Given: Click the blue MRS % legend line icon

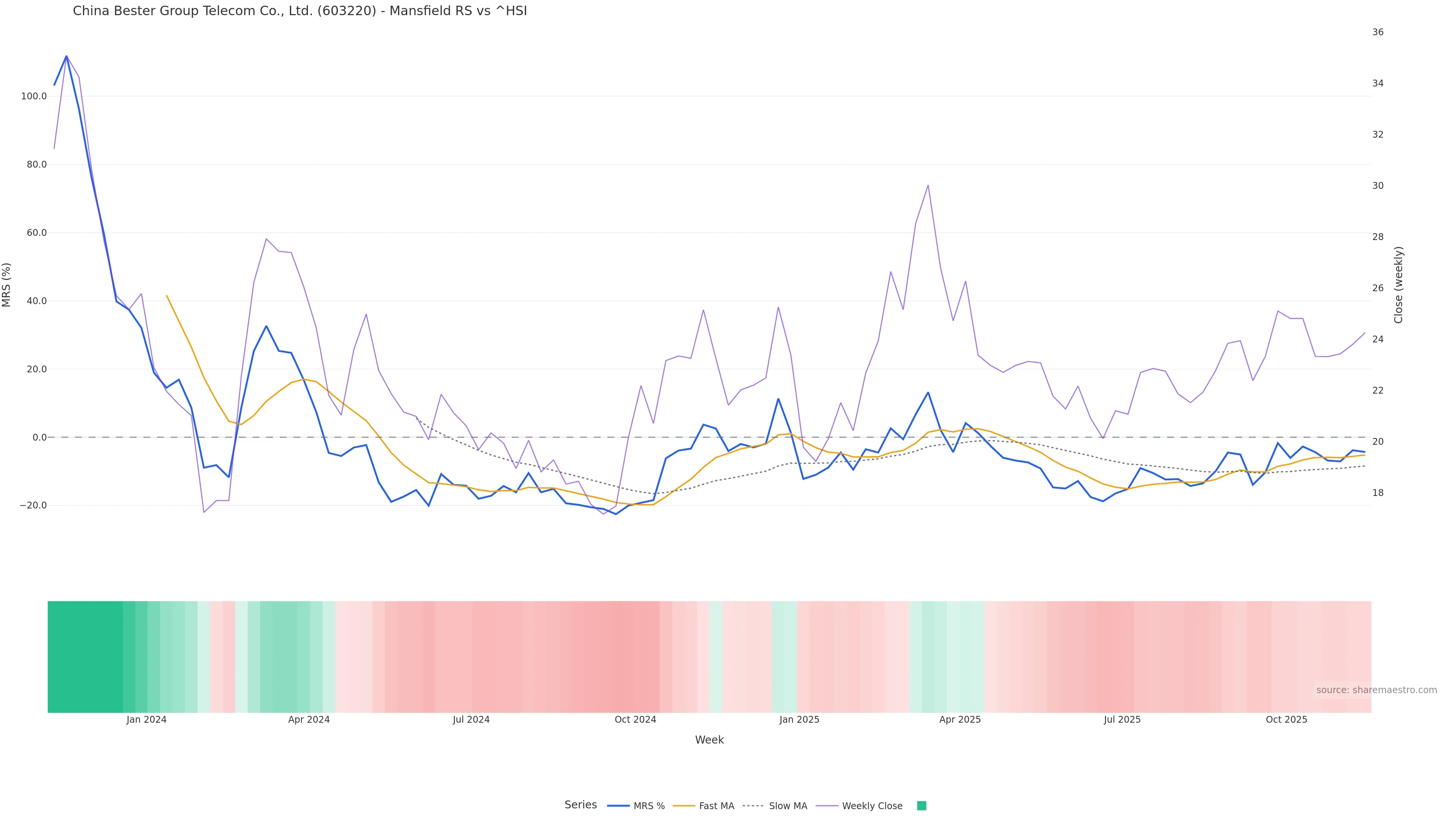Looking at the screenshot, I should pos(618,806).
